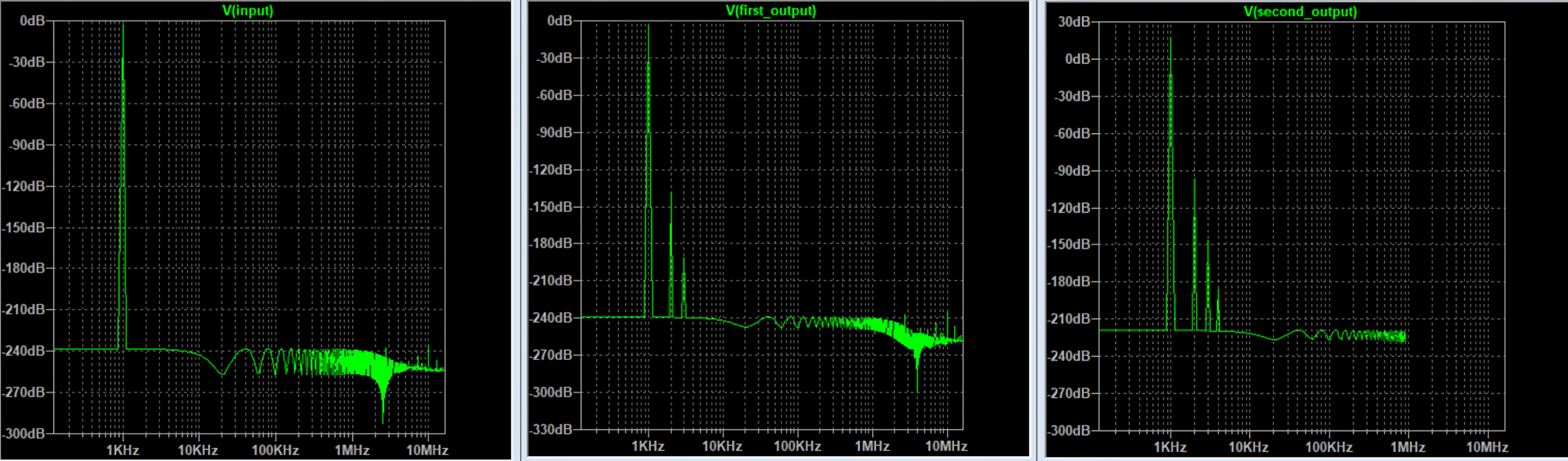Click the 0dB axis label in V(input) plot
The image size is (1568, 461).
pos(32,21)
